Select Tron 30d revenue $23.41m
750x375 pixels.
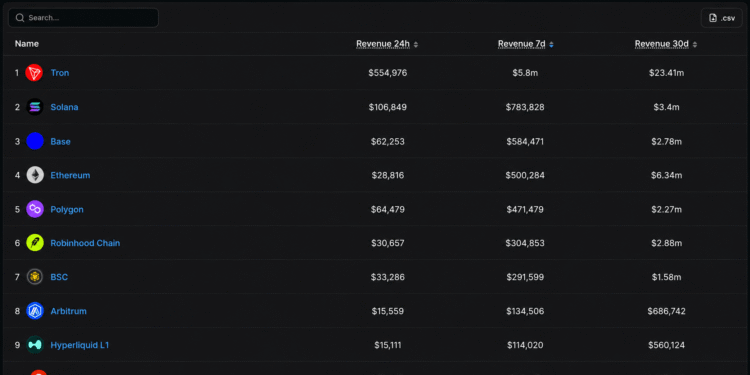666,73
